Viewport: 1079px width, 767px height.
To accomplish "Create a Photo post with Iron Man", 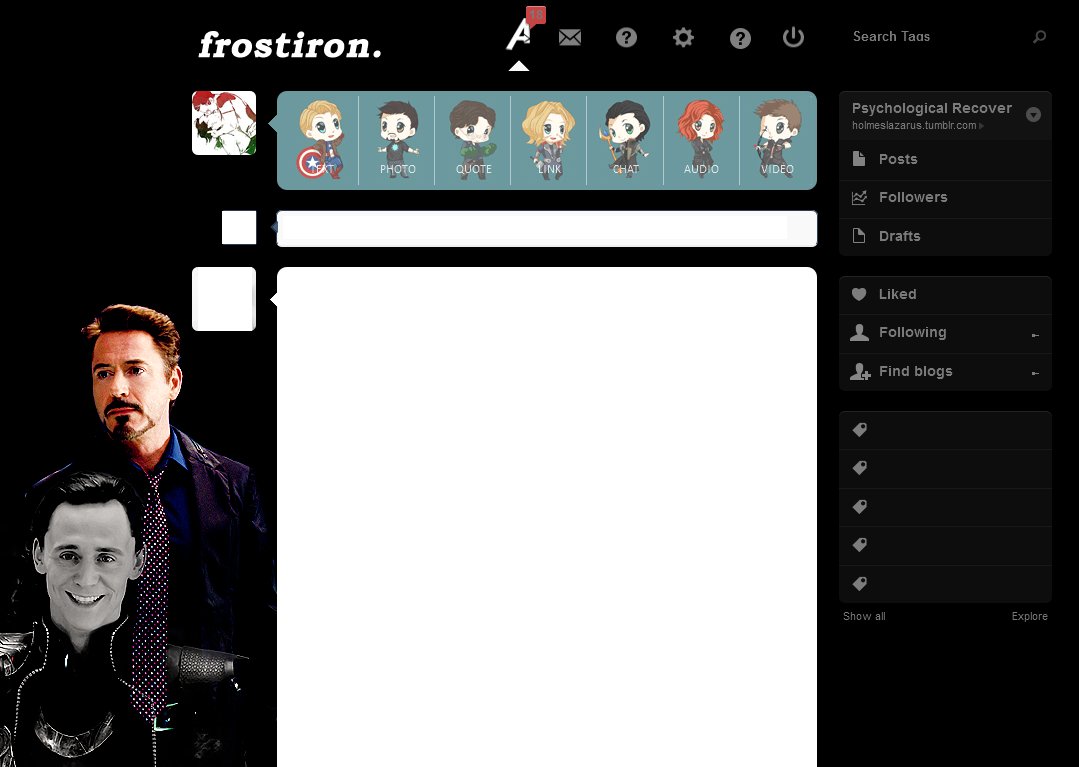I will pos(397,140).
